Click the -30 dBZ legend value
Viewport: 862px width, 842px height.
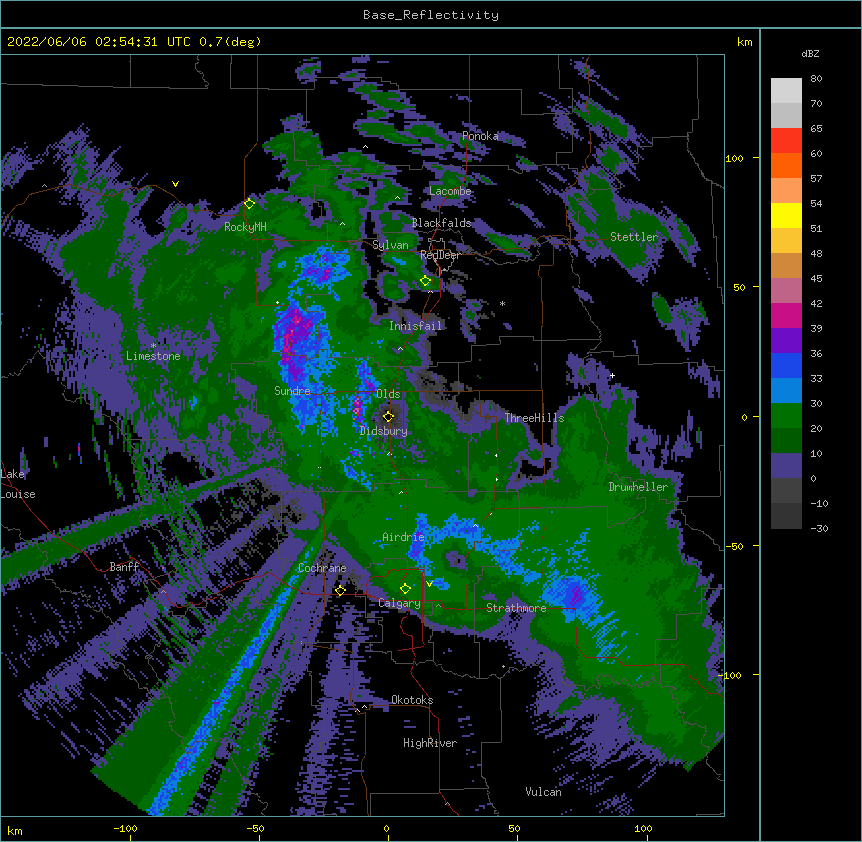819,528
